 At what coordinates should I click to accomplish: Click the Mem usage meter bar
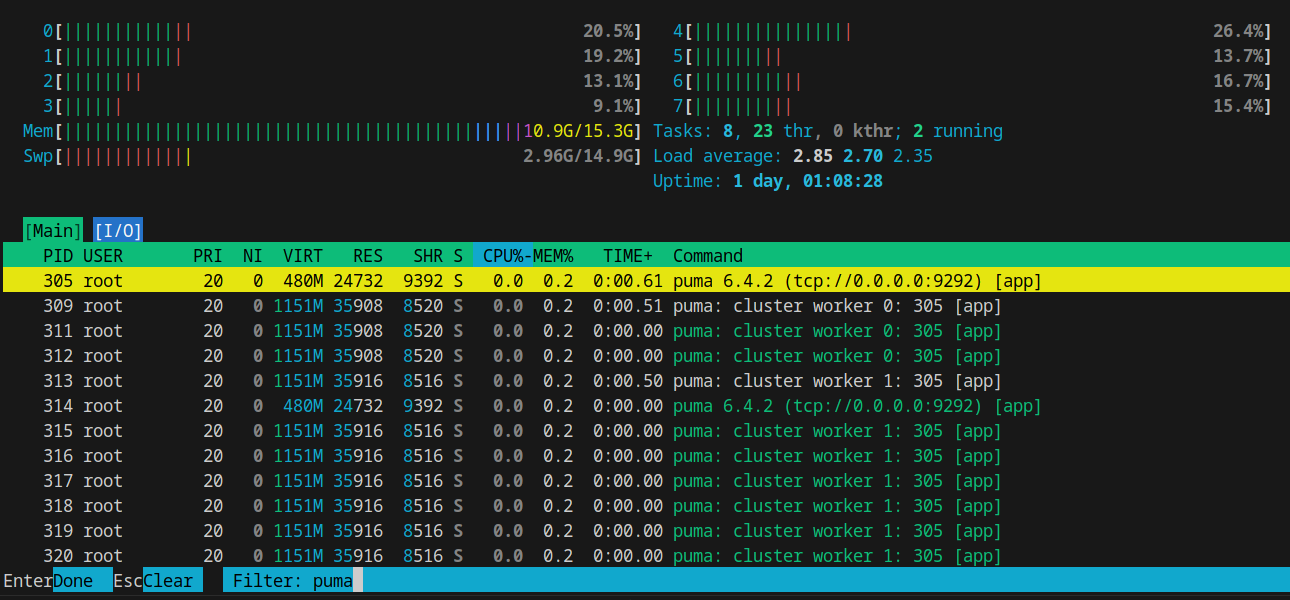coord(333,131)
